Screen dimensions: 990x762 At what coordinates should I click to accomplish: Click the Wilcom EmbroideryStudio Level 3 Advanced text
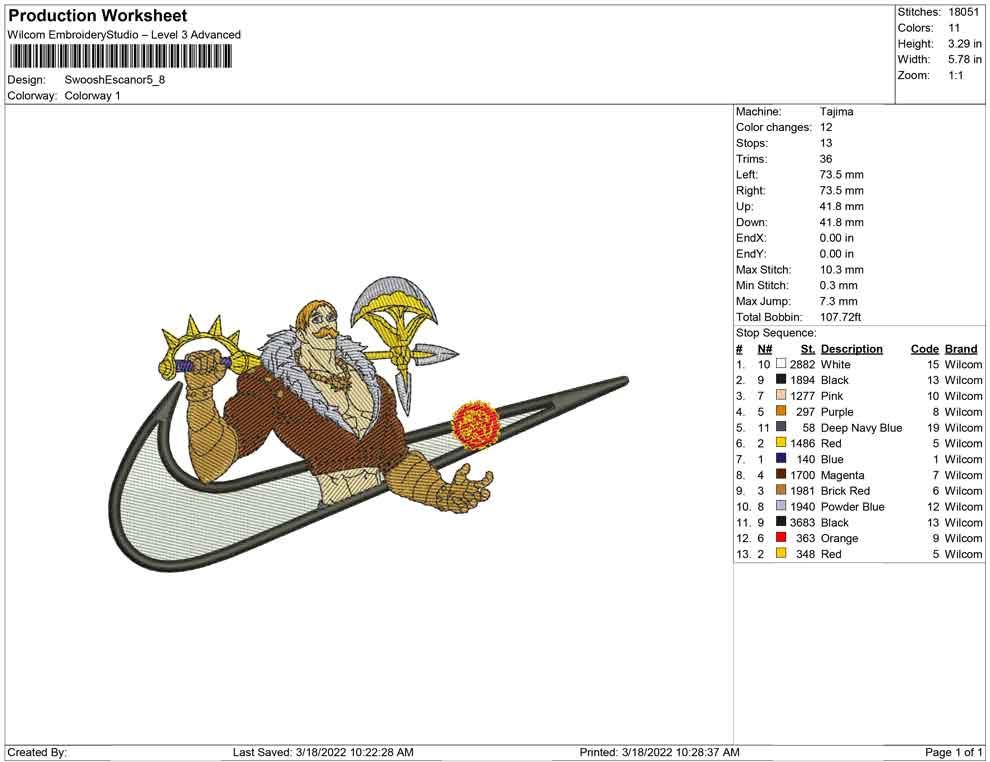tap(124, 35)
